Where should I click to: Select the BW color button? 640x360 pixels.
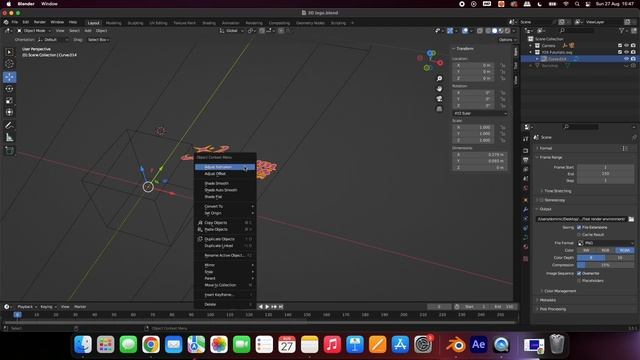pos(586,250)
